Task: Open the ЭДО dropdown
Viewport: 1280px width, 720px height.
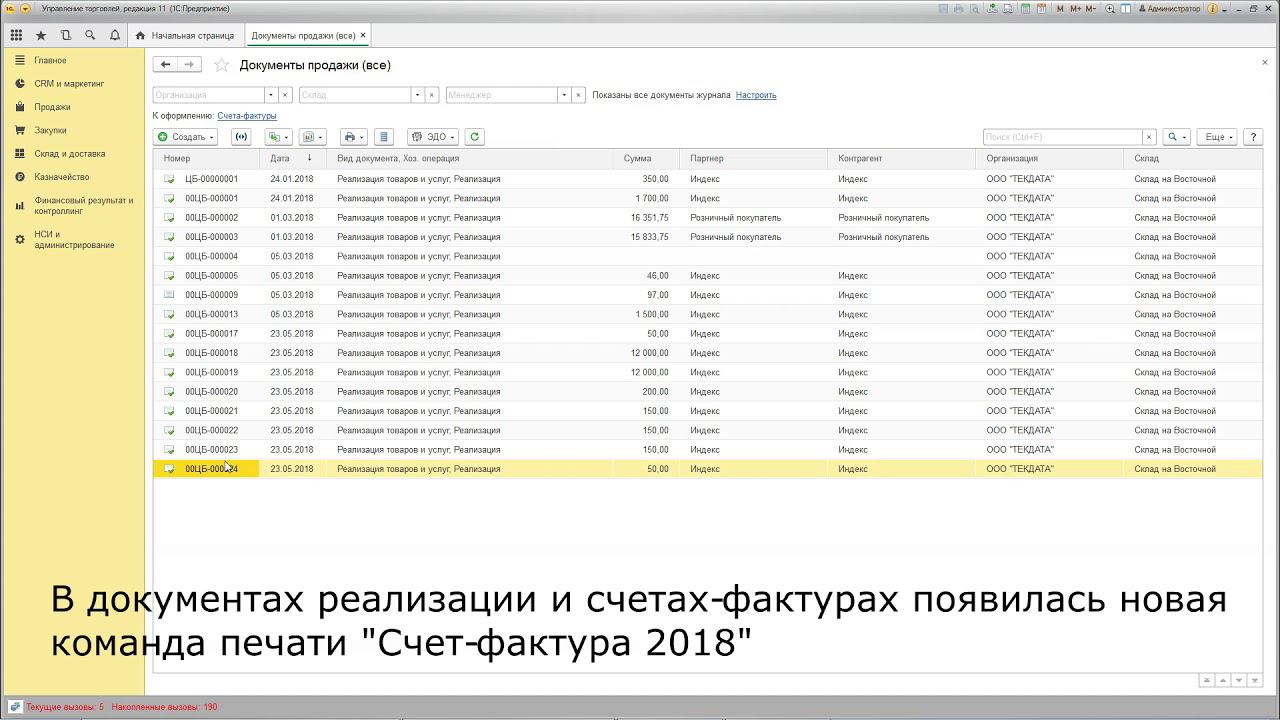Action: click(x=433, y=137)
